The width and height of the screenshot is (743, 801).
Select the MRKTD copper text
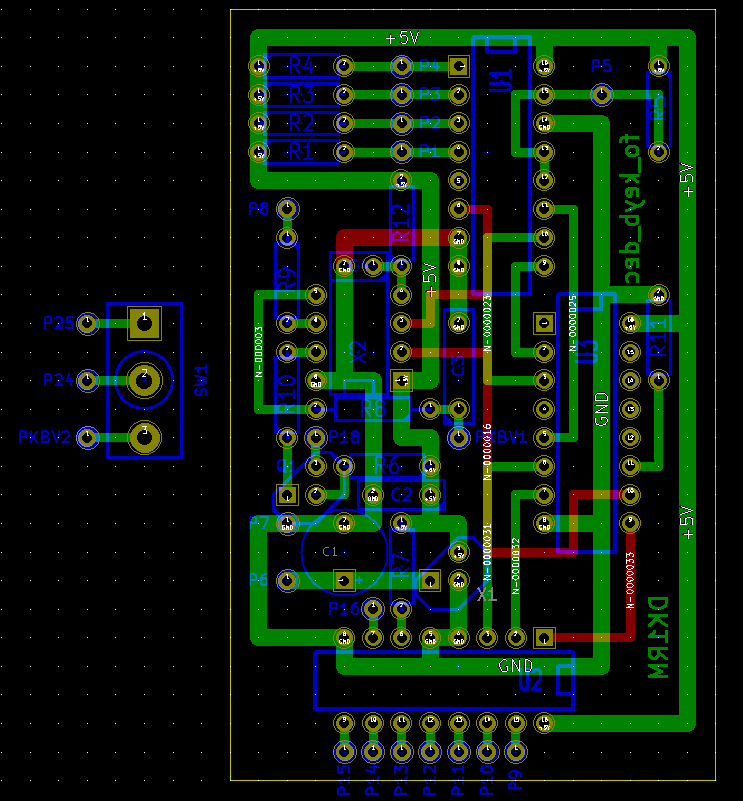657,638
